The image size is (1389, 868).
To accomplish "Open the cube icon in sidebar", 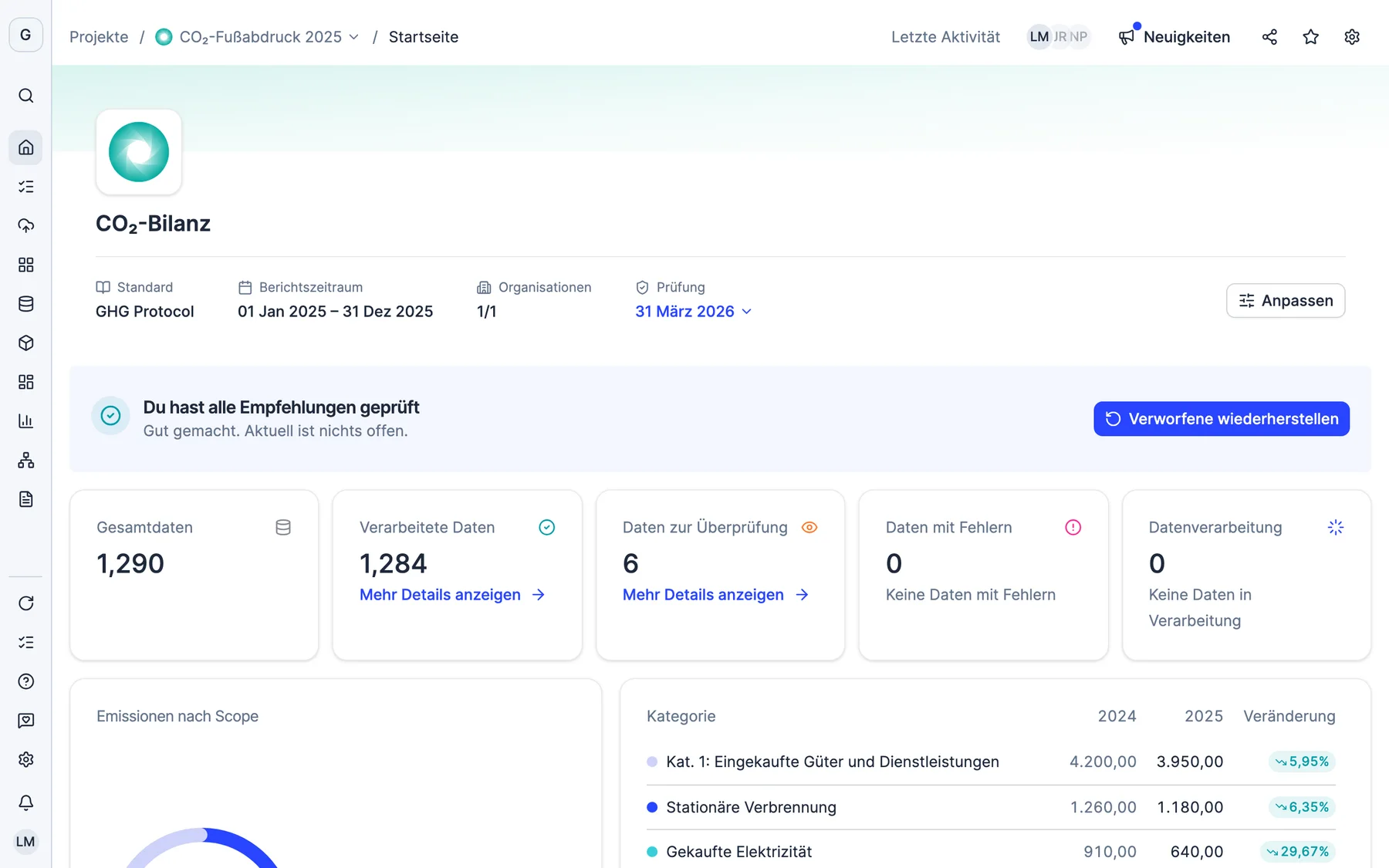I will pos(25,343).
